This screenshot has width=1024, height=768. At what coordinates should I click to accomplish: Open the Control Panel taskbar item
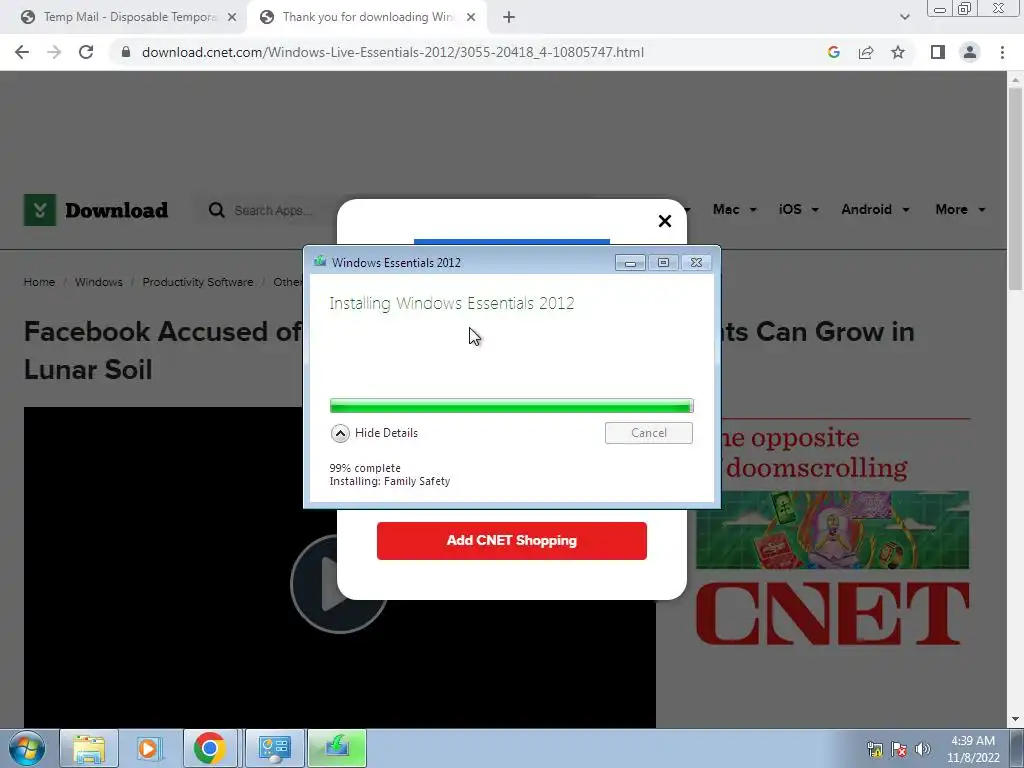[x=274, y=748]
